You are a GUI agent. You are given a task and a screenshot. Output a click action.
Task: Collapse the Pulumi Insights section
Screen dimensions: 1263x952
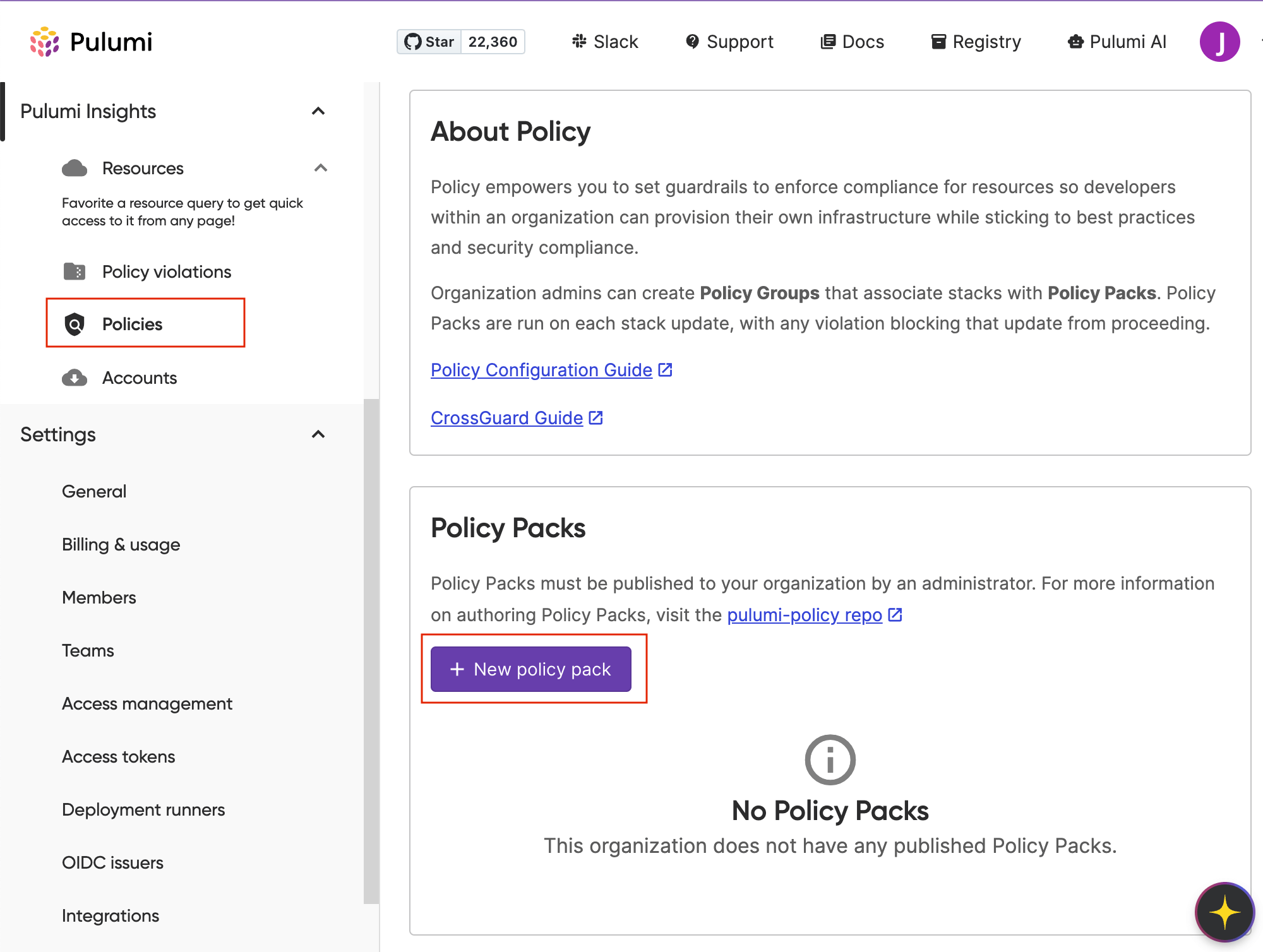click(x=318, y=111)
